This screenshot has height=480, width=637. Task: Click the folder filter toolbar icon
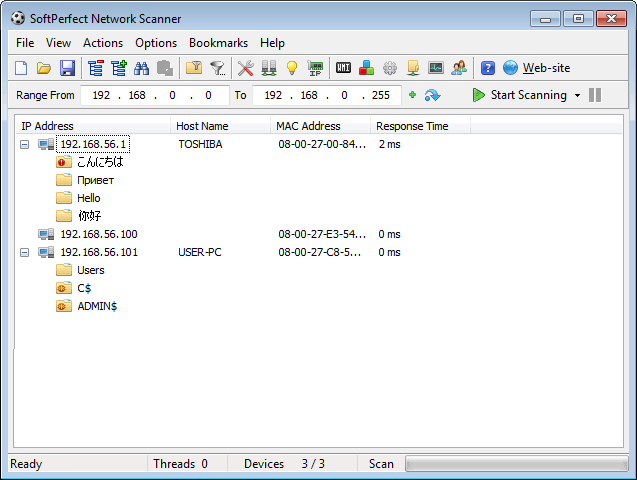[x=194, y=68]
